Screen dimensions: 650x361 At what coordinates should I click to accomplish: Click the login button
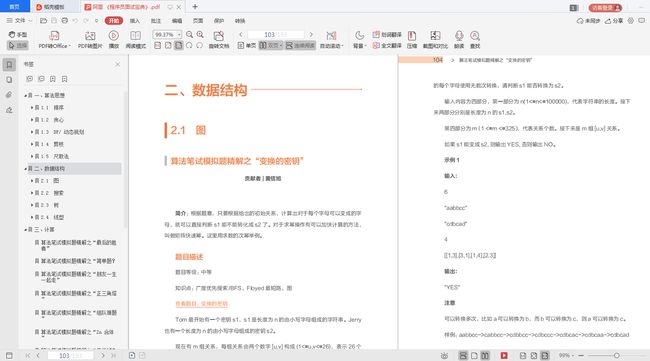tap(605, 7)
